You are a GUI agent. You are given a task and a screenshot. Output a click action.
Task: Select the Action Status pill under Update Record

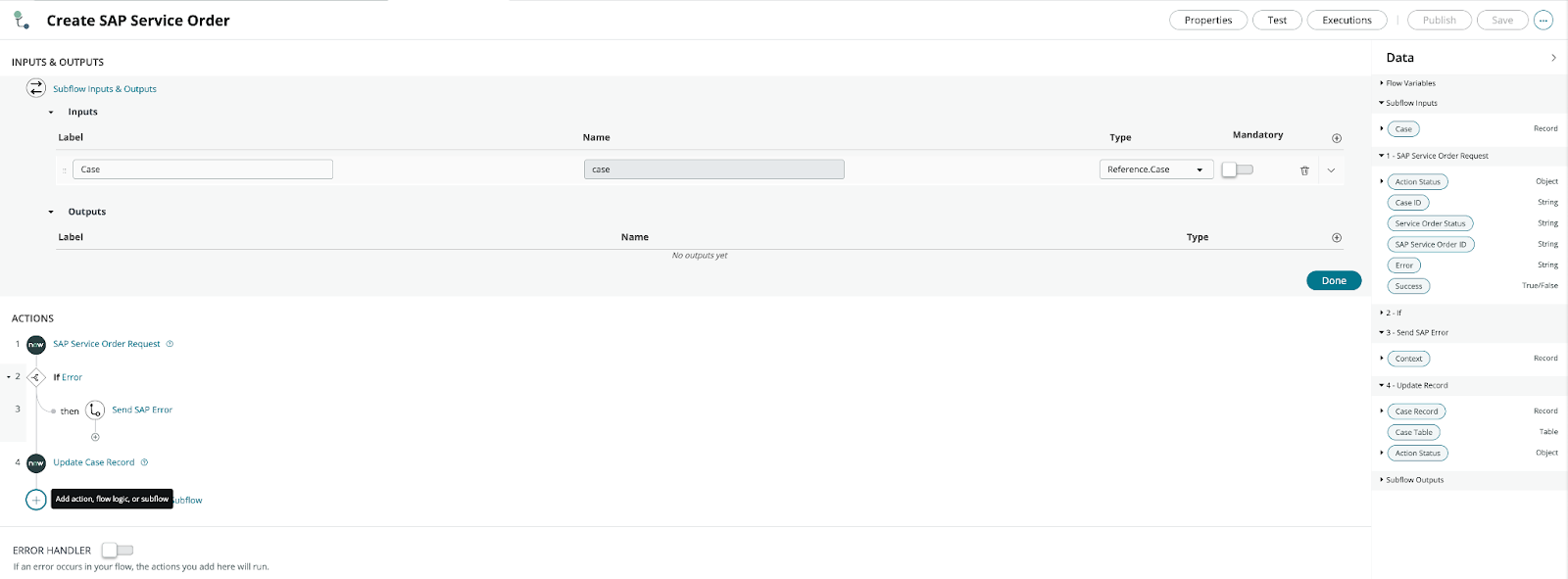coord(1417,454)
